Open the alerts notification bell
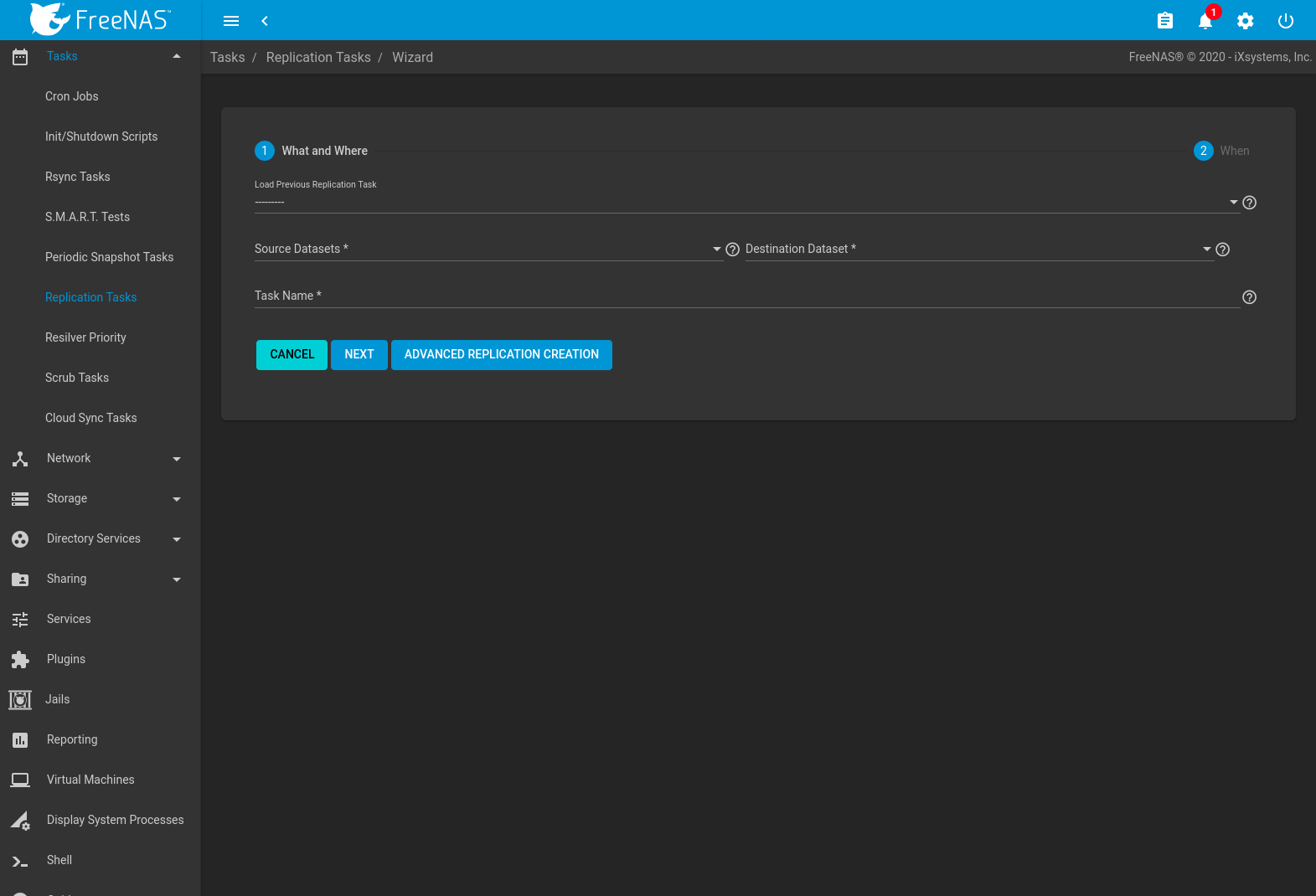Screen dimensions: 1316x896 coord(1205,21)
